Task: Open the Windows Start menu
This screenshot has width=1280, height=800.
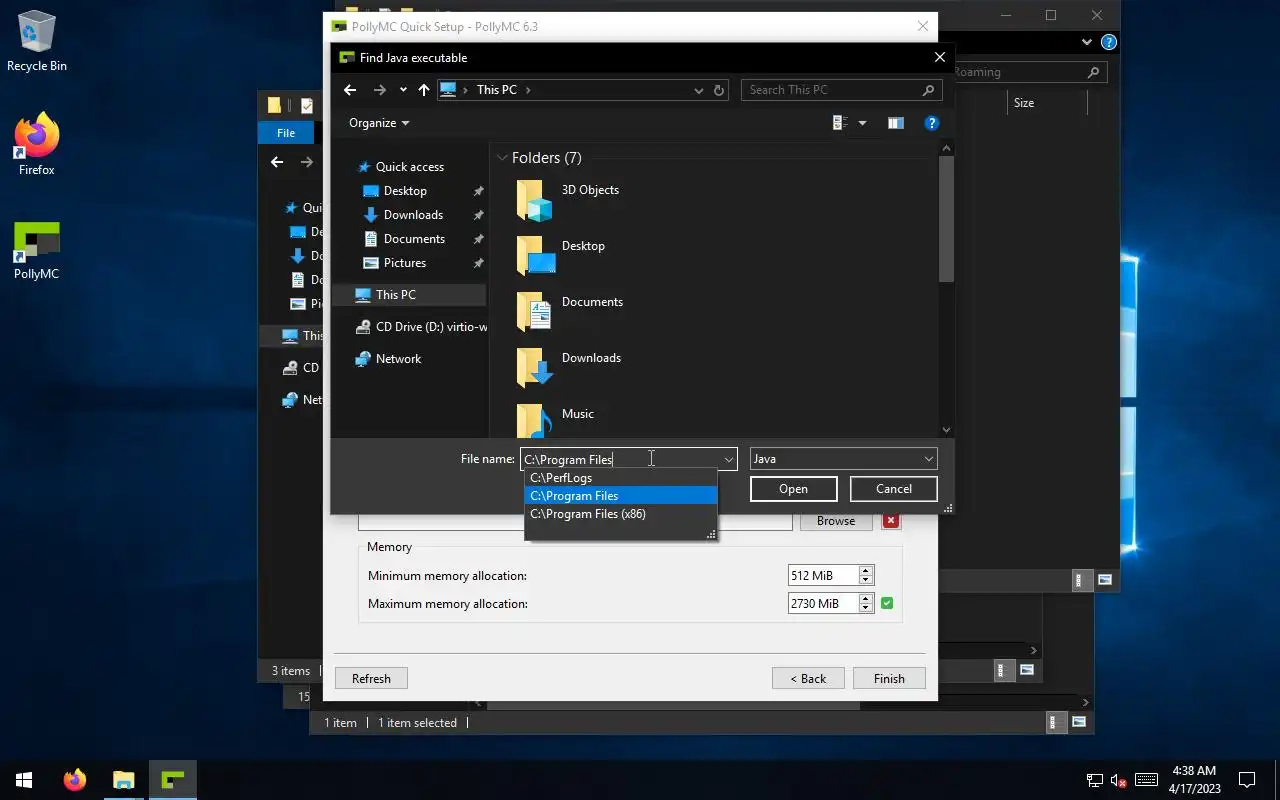Action: [x=24, y=780]
